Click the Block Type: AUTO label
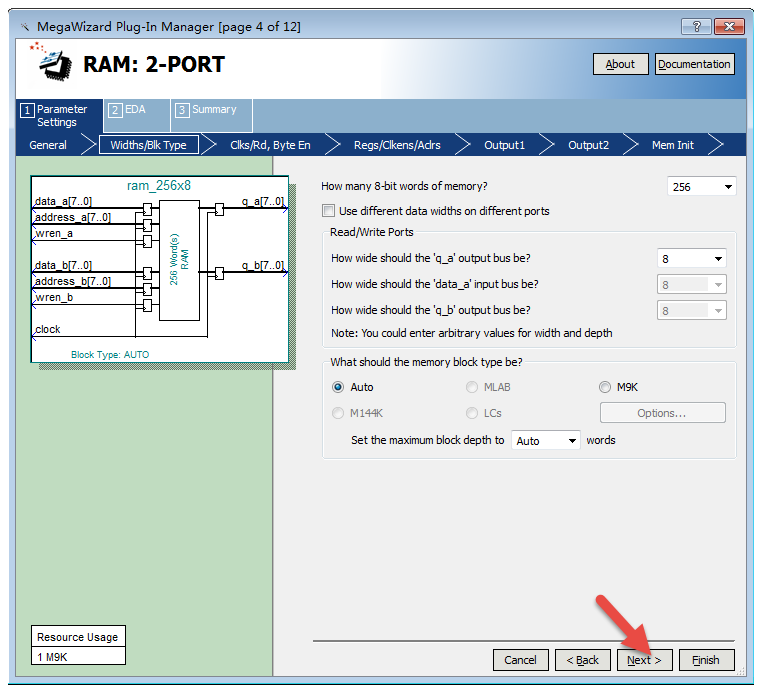Image resolution: width=762 pixels, height=693 pixels. (110, 355)
